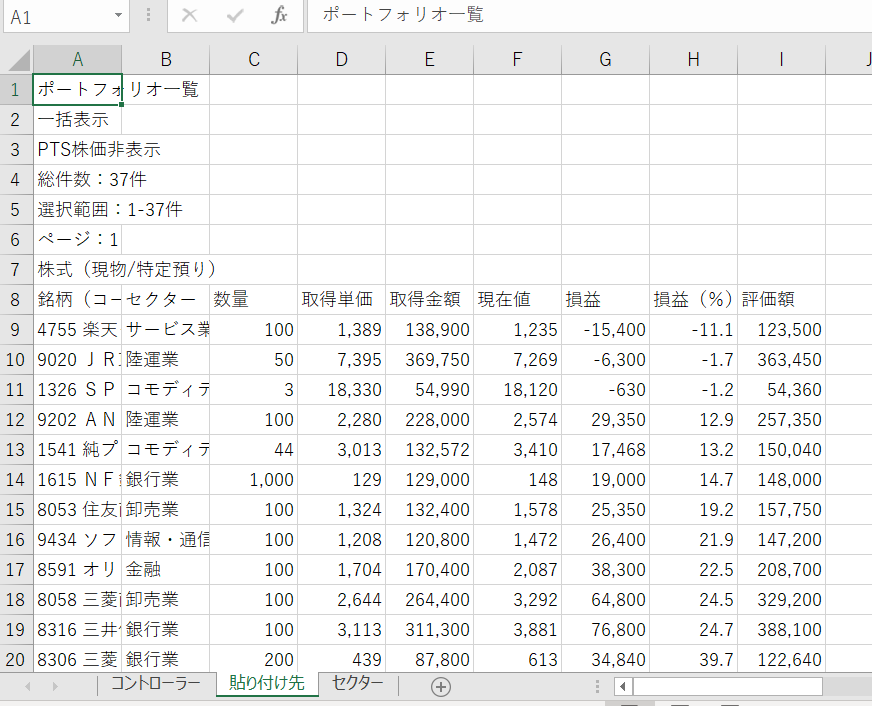
Task: Click the formula bar options handle dots
Action: click(148, 14)
